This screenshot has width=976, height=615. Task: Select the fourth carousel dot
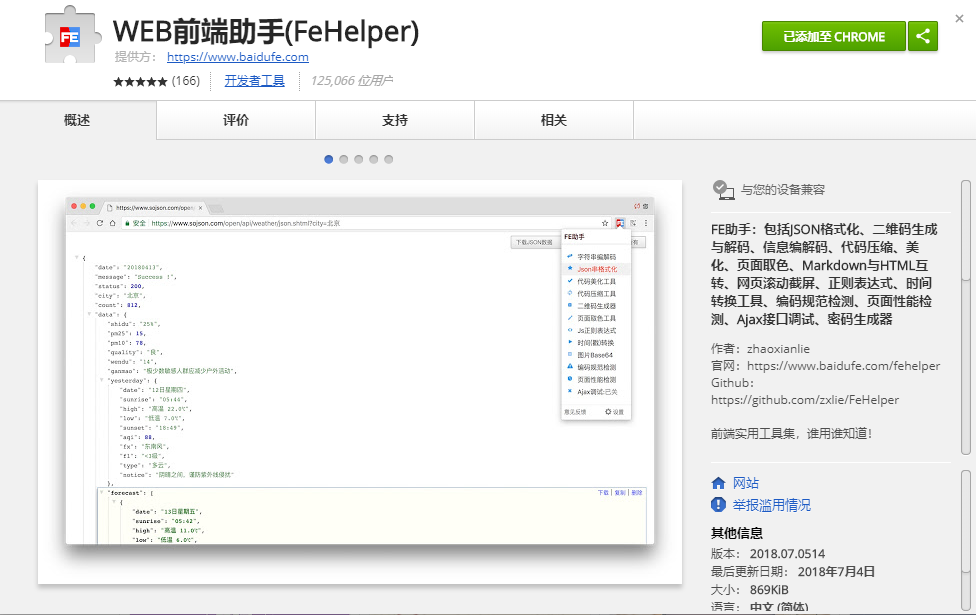click(373, 159)
